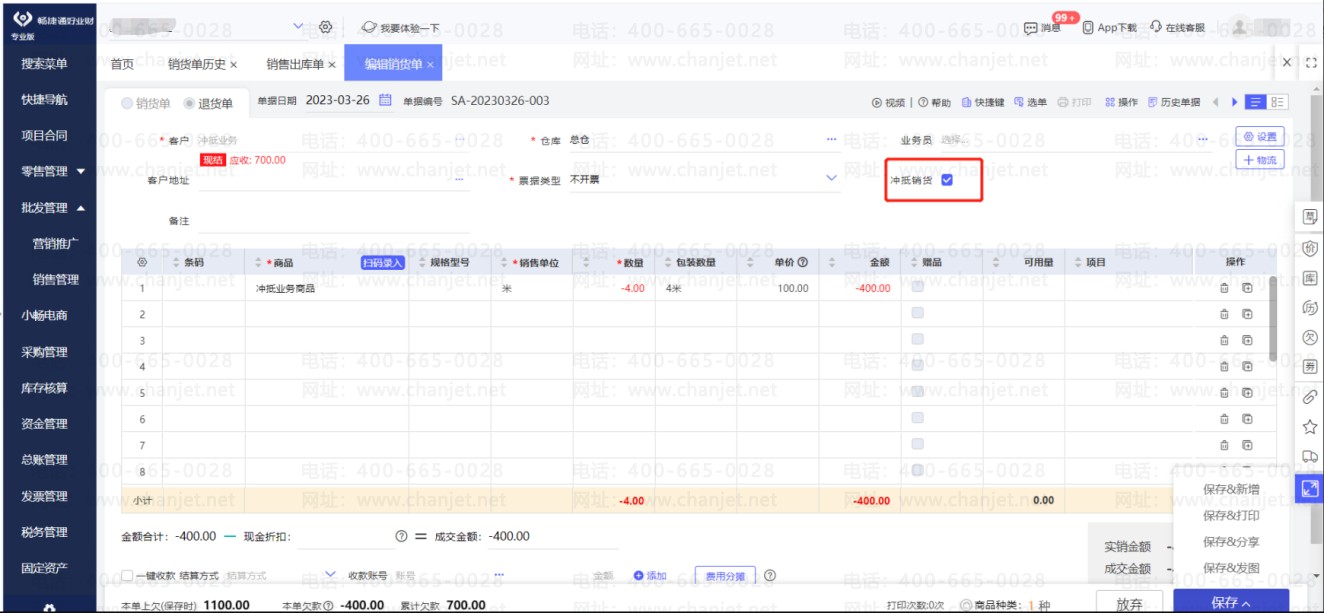Expand the 保存 button options arrow
This screenshot has height=613, width=1324.
click(1246, 603)
